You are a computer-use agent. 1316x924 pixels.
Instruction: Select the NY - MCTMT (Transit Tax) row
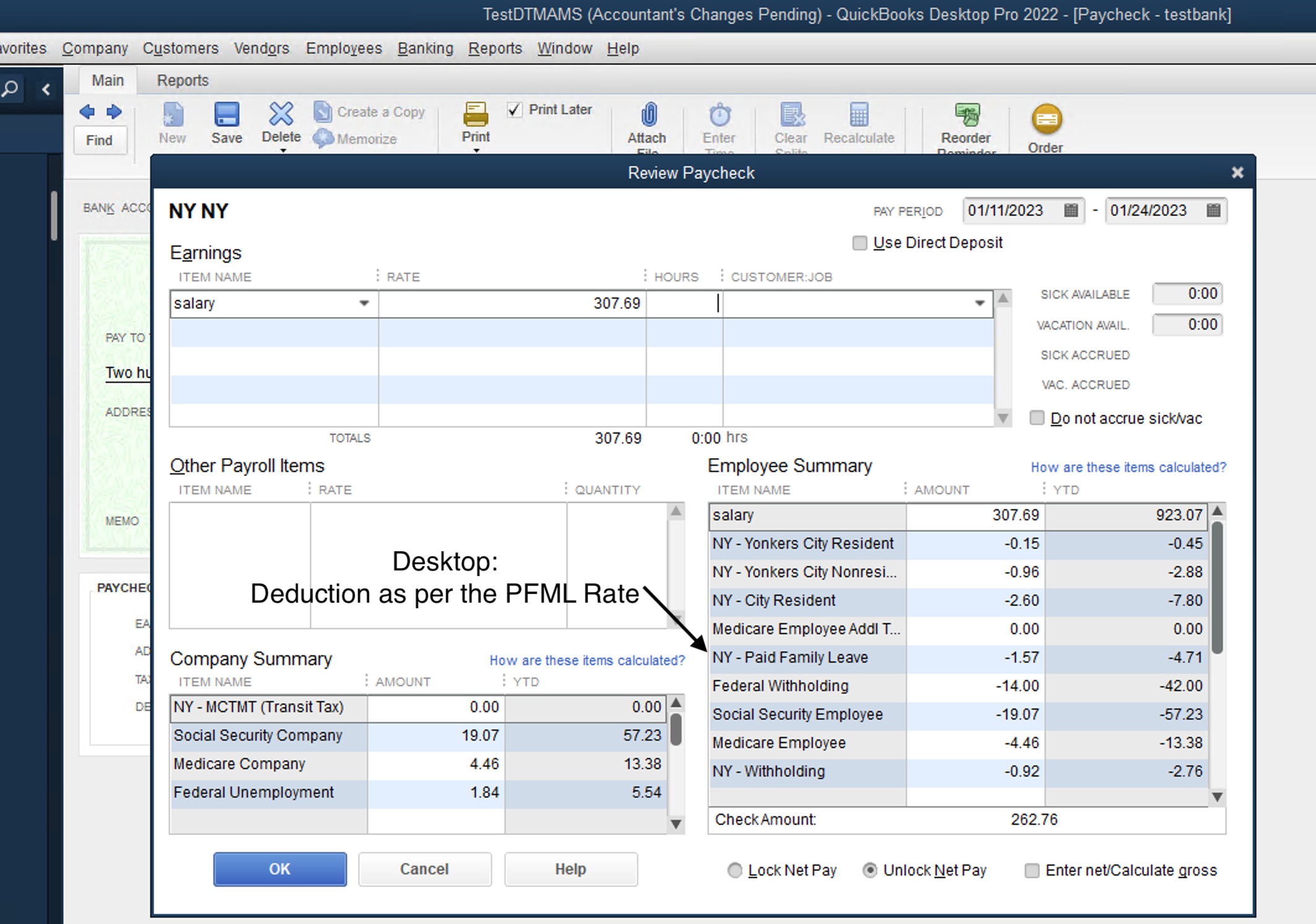point(418,707)
